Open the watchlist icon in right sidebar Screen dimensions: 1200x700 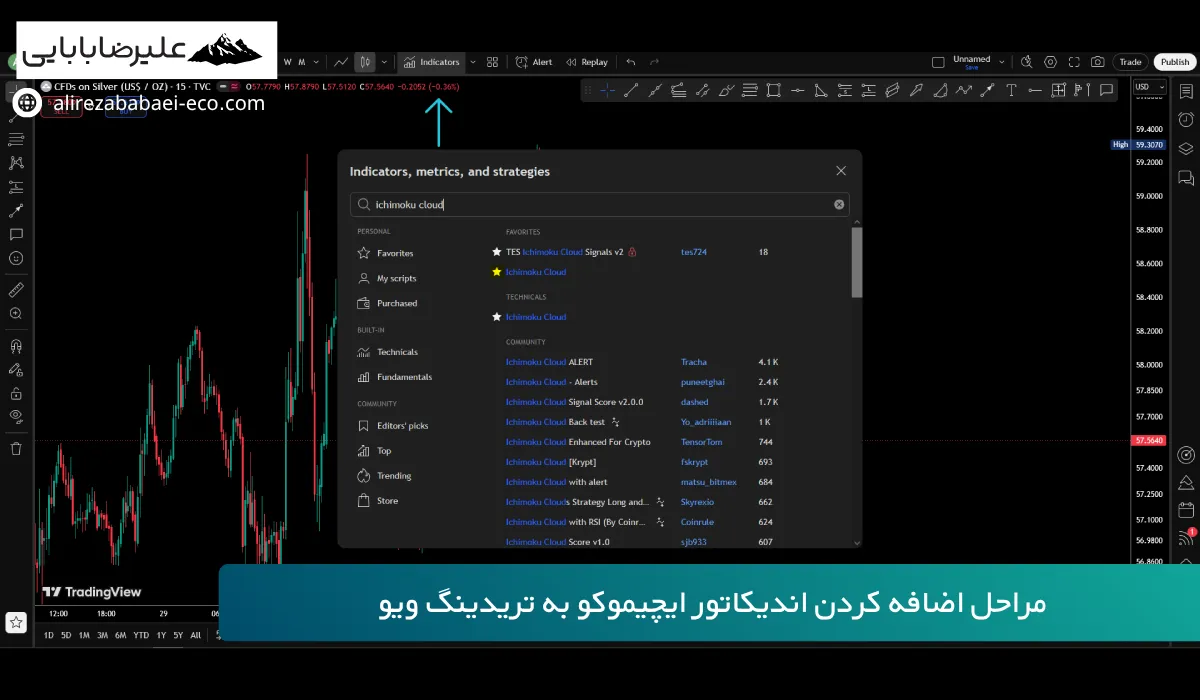coord(1186,90)
